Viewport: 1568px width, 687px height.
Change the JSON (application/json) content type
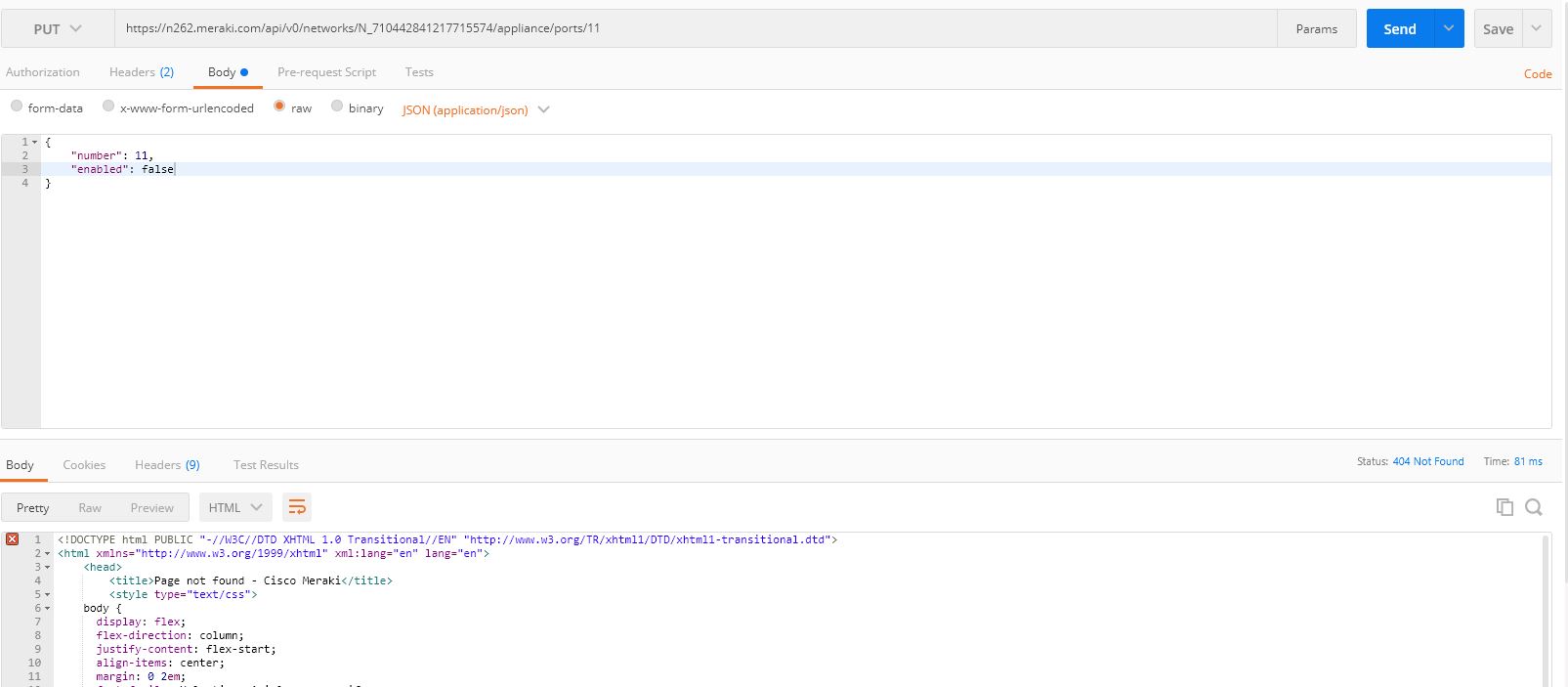pyautogui.click(x=476, y=109)
